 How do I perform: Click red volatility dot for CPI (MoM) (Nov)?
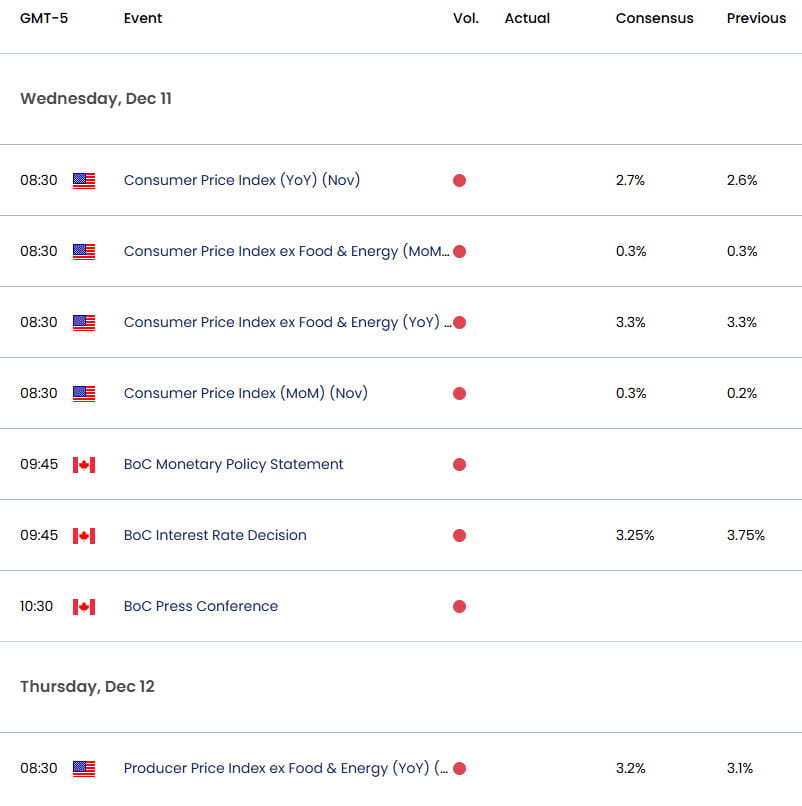click(x=460, y=393)
